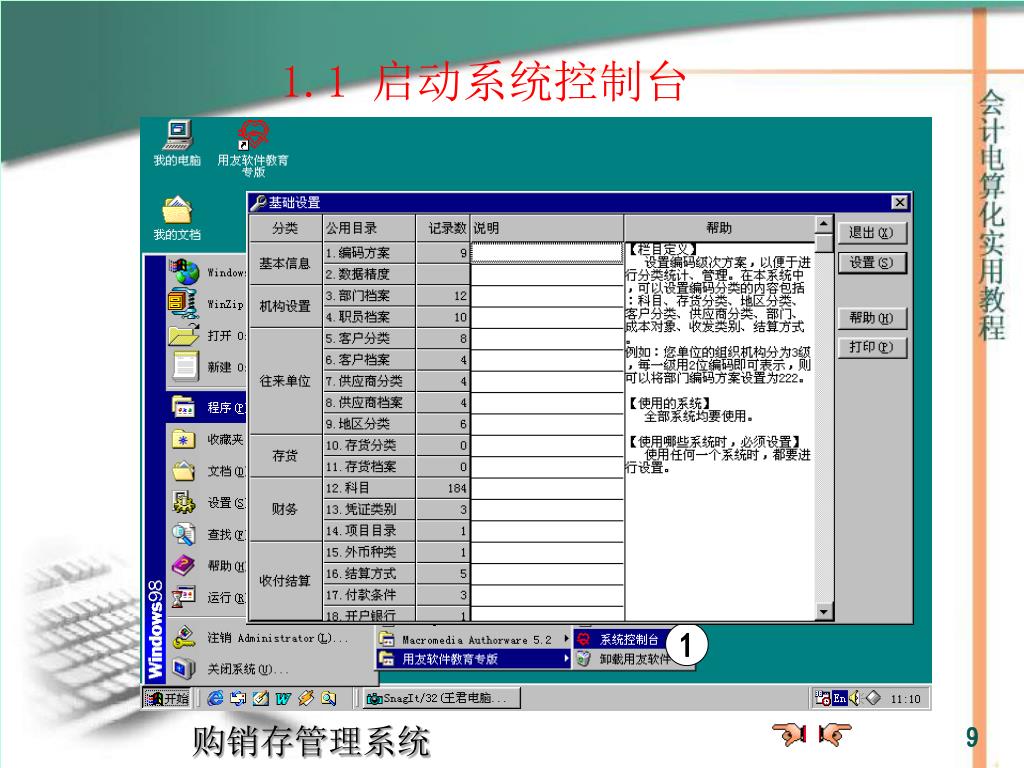Click the 收藏夹 icon in Start menu
This screenshot has width=1024, height=768.
(x=184, y=440)
